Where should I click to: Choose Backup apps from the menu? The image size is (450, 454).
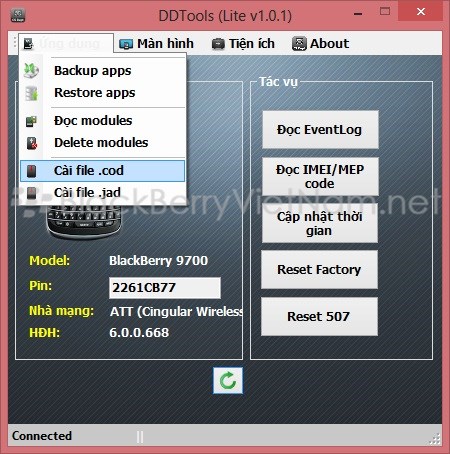click(x=102, y=71)
